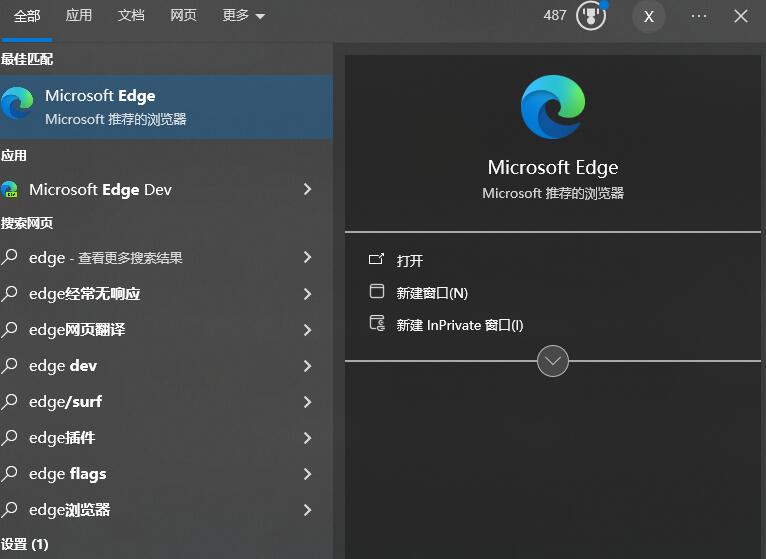Expand Microsoft Edge Dev chevron arrow
The height and width of the screenshot is (559, 766).
click(x=307, y=190)
